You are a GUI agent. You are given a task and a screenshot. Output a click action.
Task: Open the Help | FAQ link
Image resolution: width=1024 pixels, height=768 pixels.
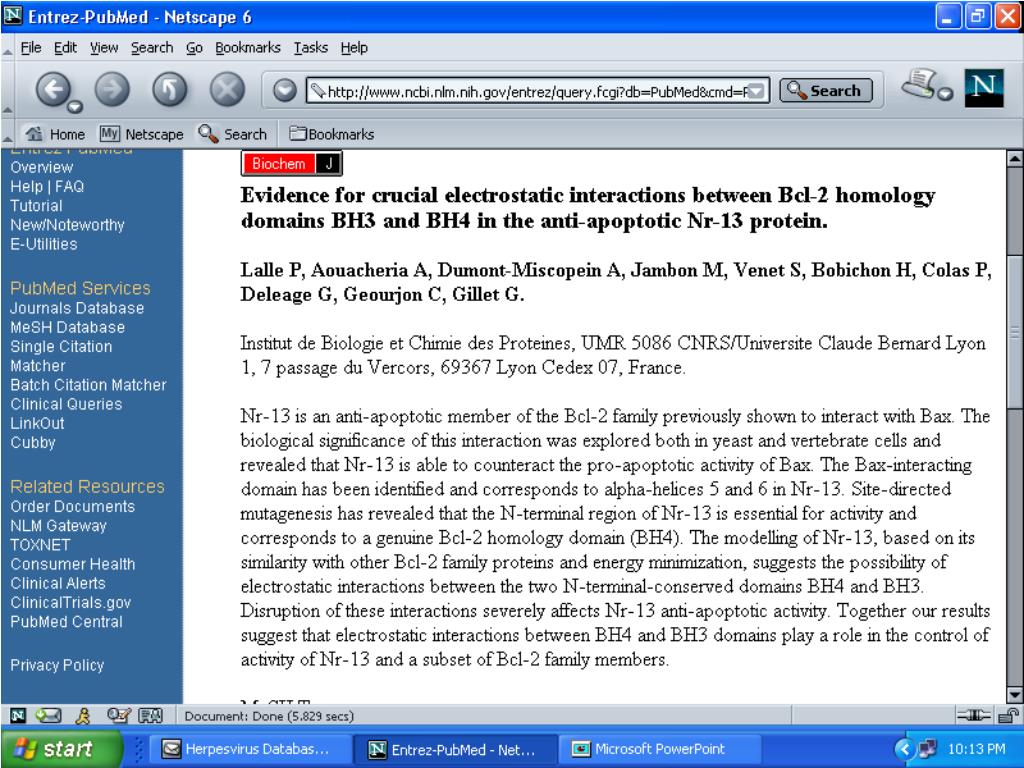coord(47,187)
